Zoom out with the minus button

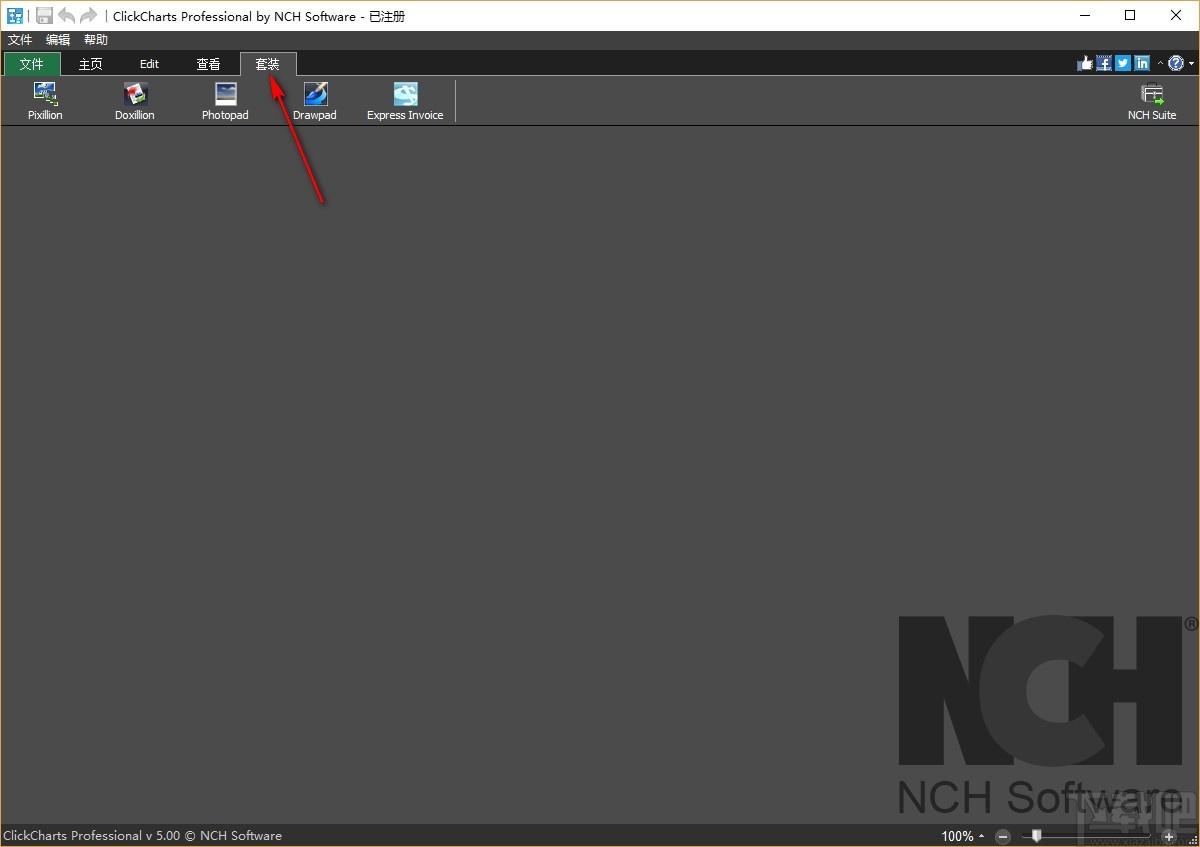(x=1003, y=836)
